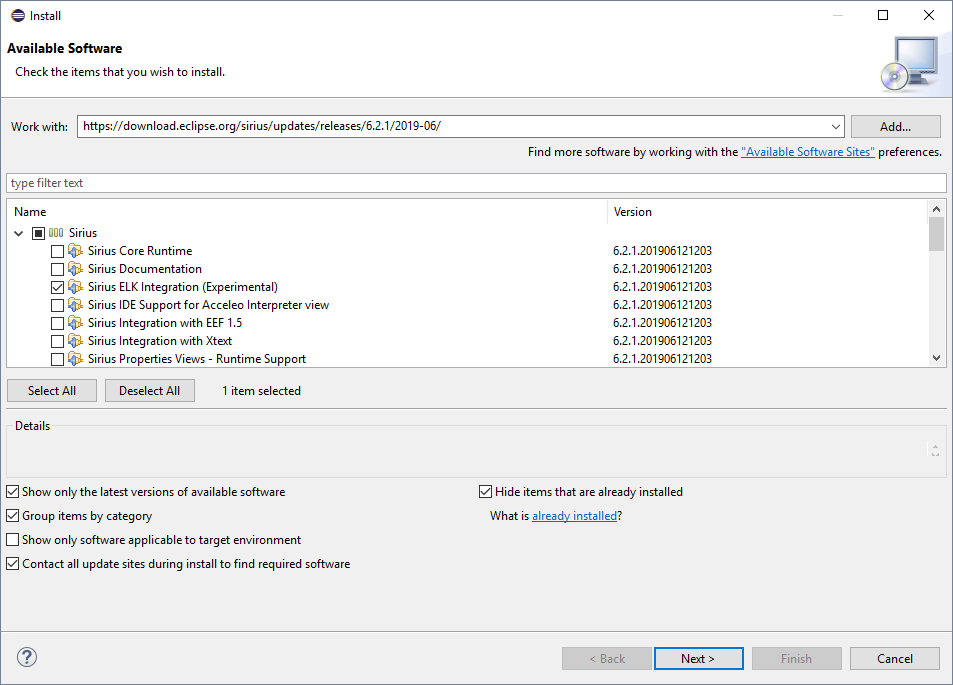Click the Eclipse icon in title bar
Viewport: 953px width, 685px height.
pos(17,15)
